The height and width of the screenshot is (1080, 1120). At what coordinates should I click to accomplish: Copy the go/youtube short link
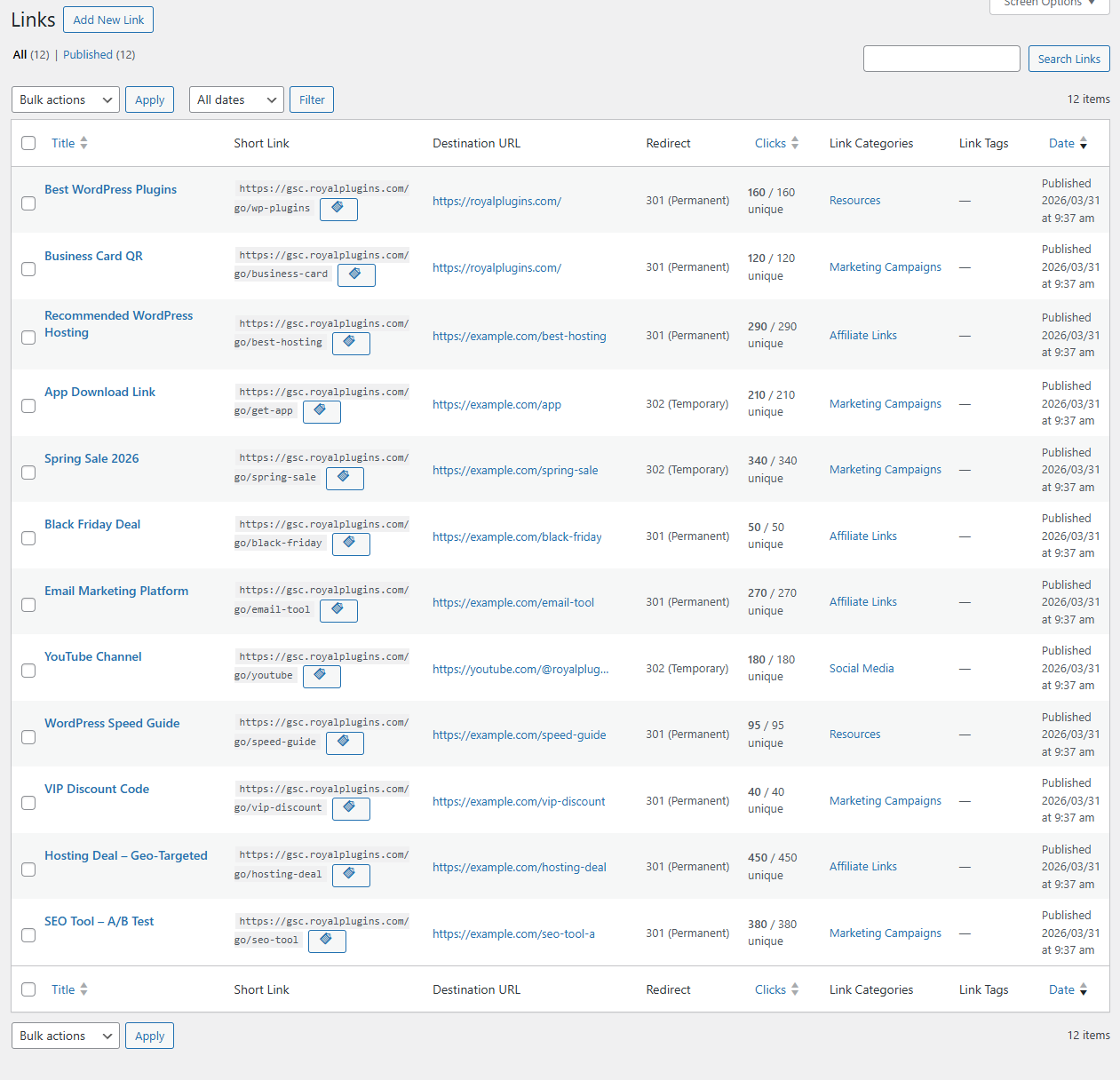coord(322,676)
